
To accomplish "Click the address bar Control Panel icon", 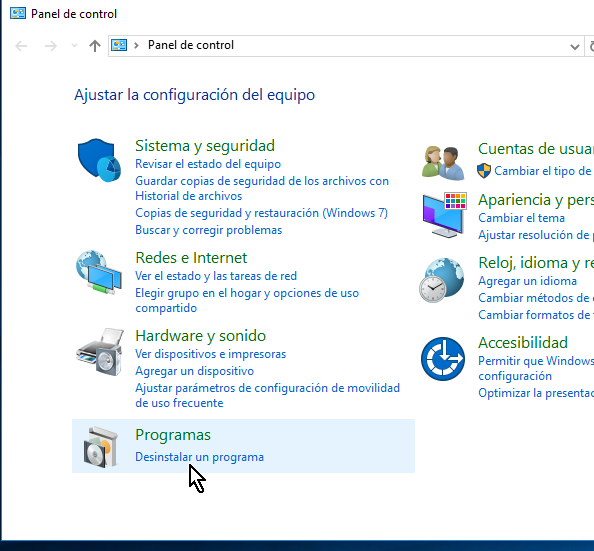I will click(x=119, y=45).
